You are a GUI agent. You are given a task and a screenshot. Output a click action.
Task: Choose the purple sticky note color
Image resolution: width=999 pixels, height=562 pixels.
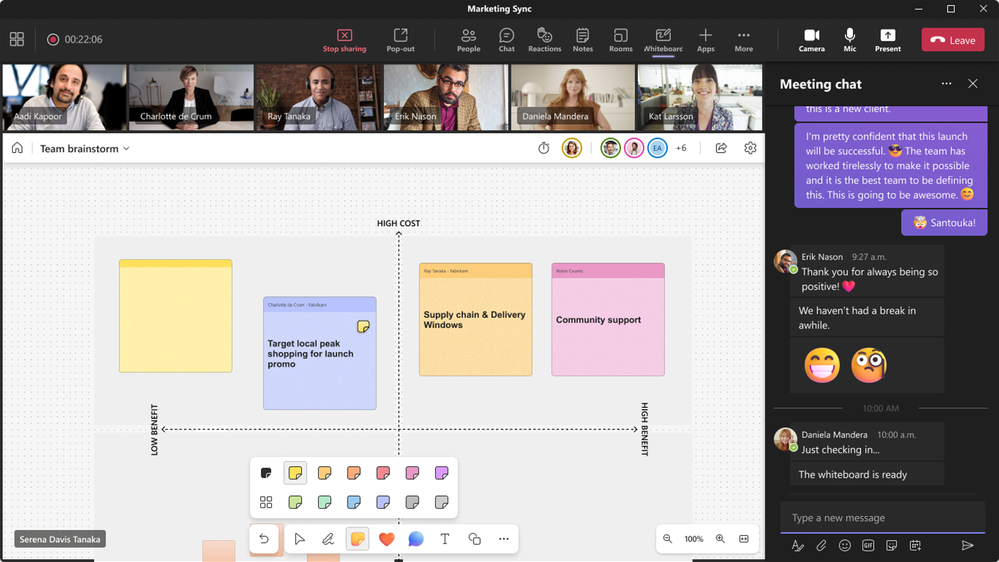pos(442,473)
